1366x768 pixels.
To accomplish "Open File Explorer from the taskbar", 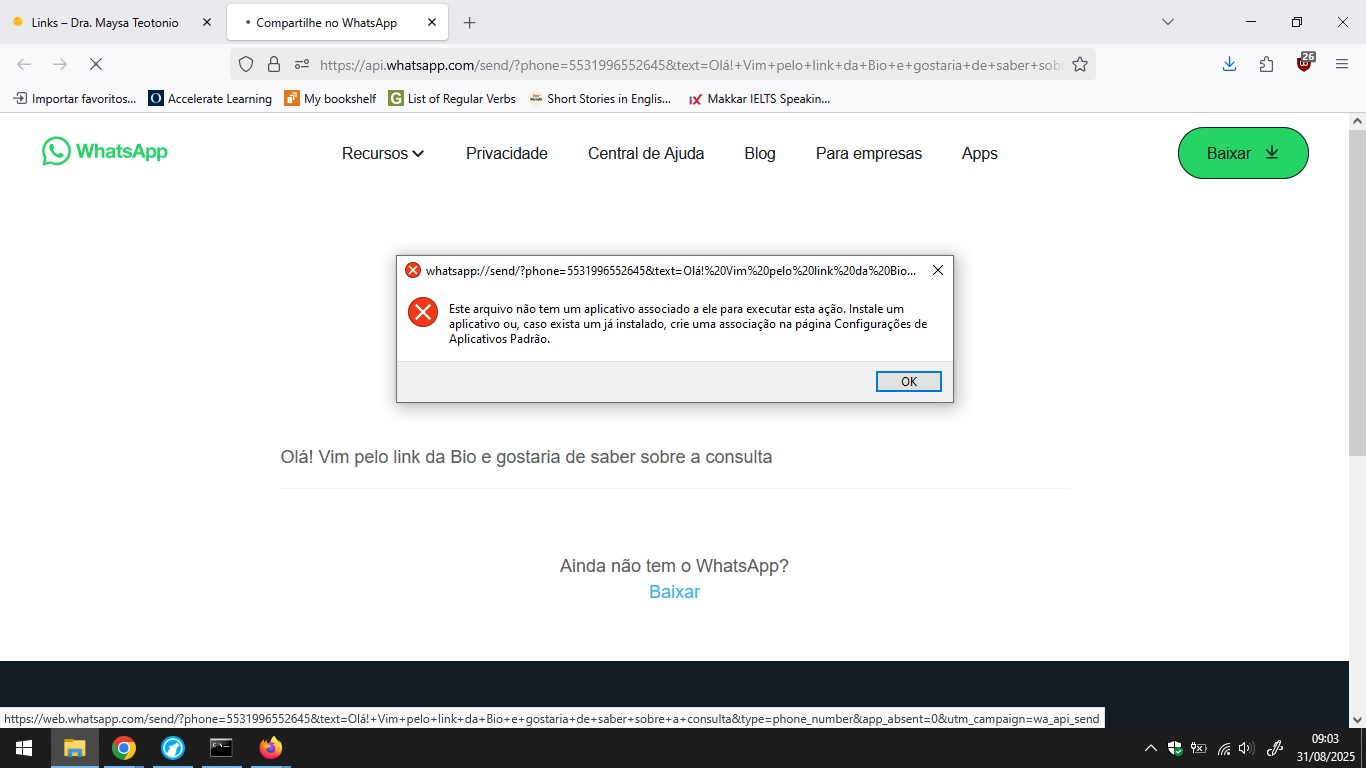I will click(75, 748).
